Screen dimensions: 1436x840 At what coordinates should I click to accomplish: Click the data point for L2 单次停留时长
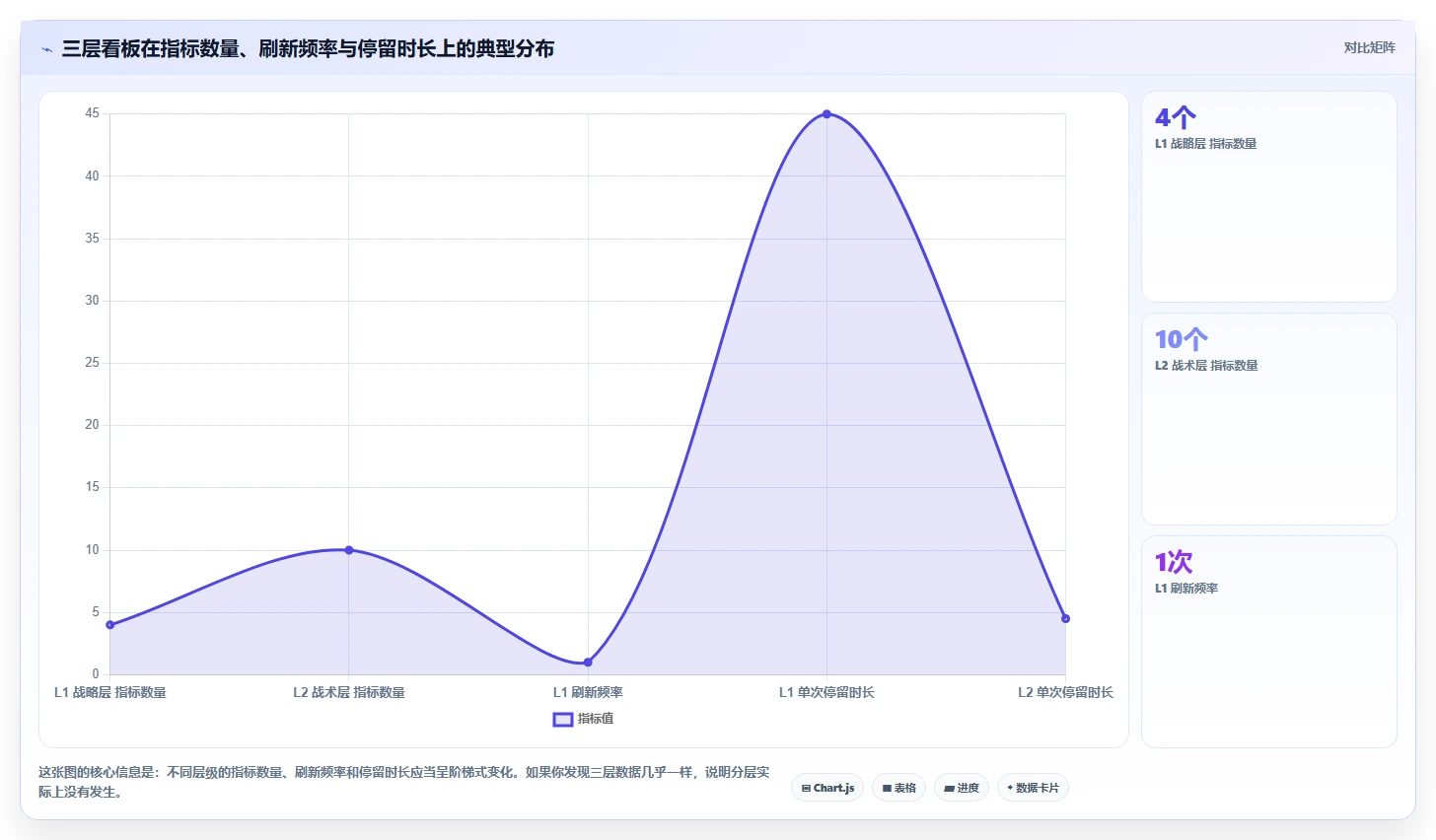[x=1065, y=618]
